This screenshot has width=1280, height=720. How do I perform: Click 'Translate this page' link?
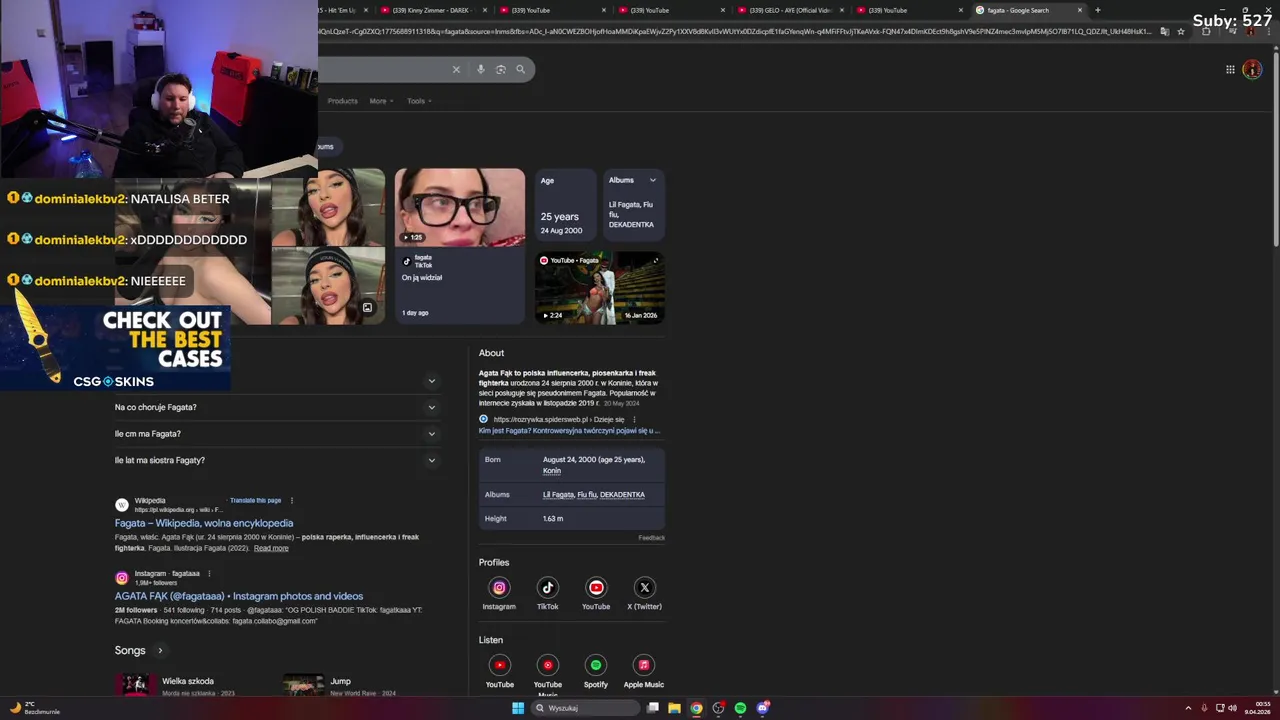pos(255,500)
